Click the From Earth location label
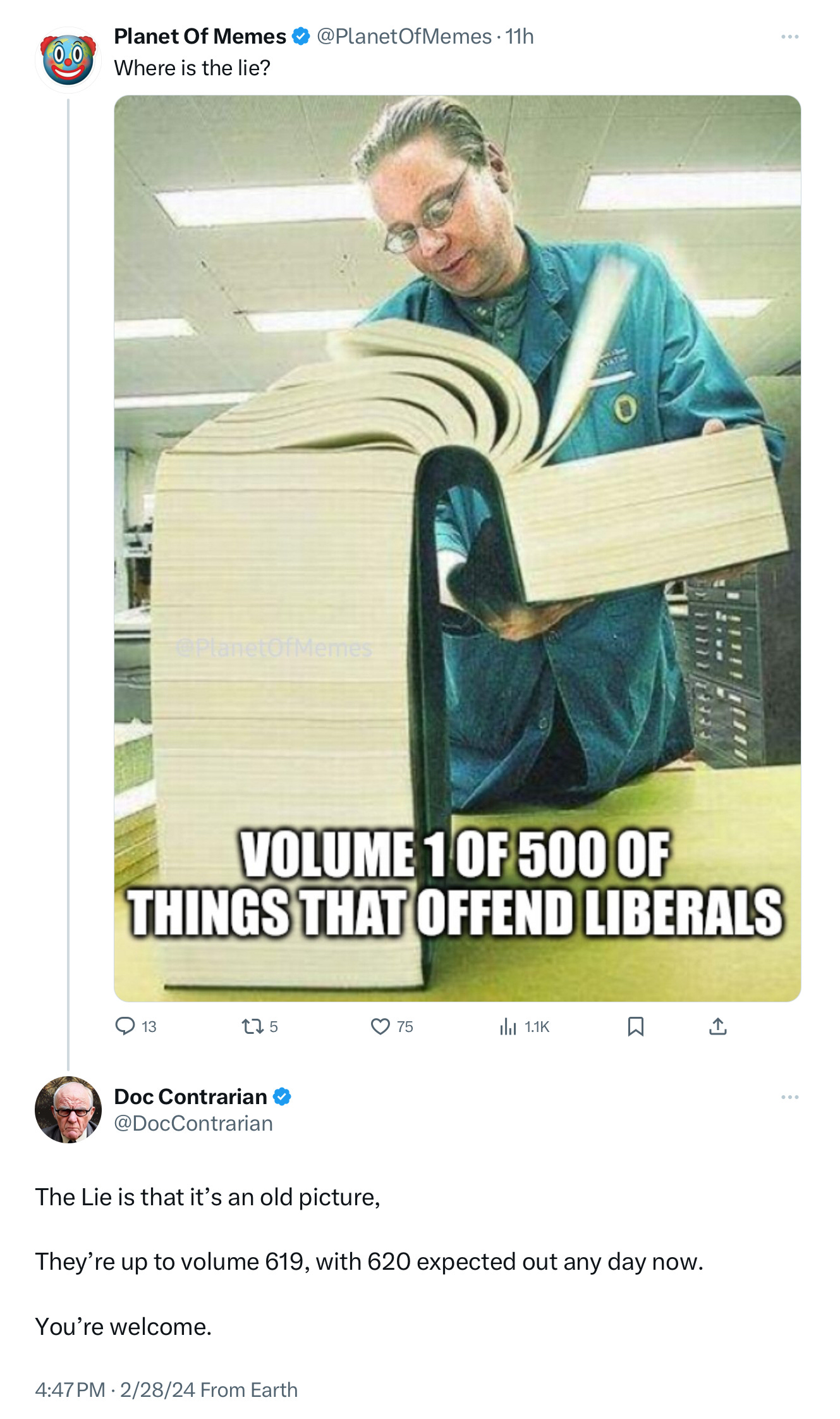This screenshot has height=1419, width=840. tap(249, 1389)
